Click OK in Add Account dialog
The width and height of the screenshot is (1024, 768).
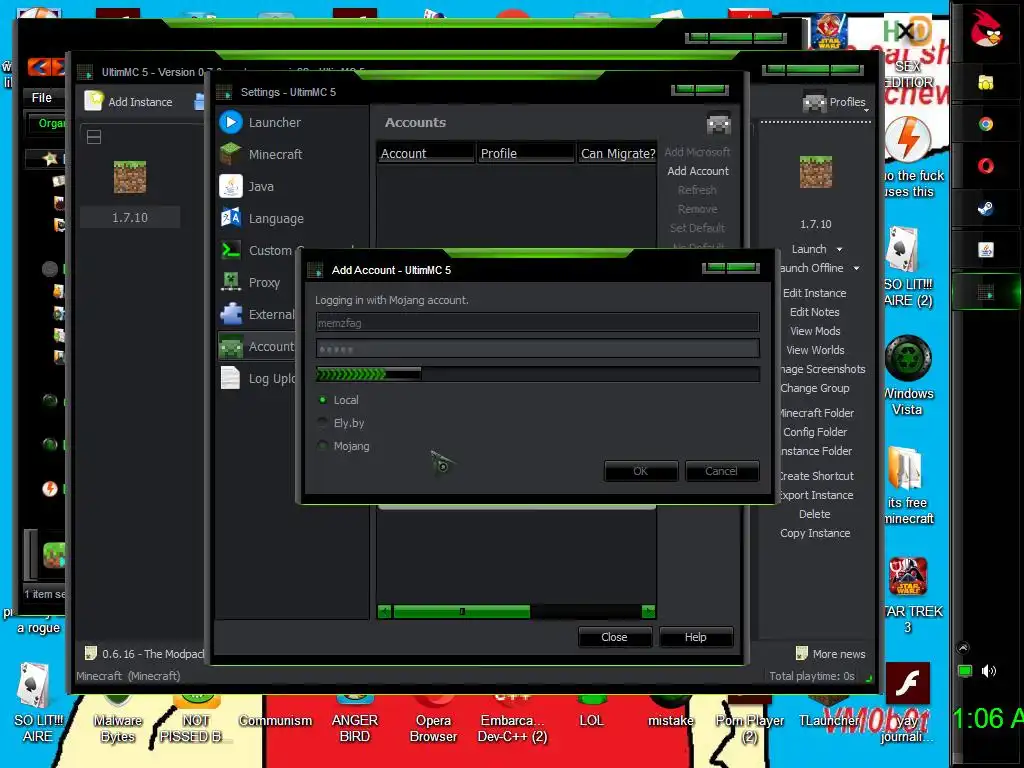[x=641, y=471]
